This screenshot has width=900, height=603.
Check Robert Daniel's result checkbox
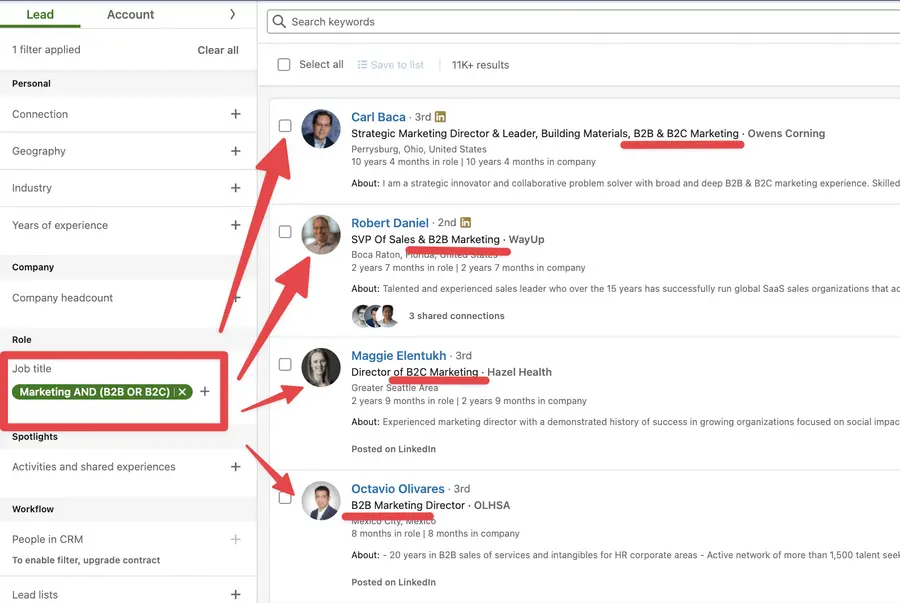[285, 231]
